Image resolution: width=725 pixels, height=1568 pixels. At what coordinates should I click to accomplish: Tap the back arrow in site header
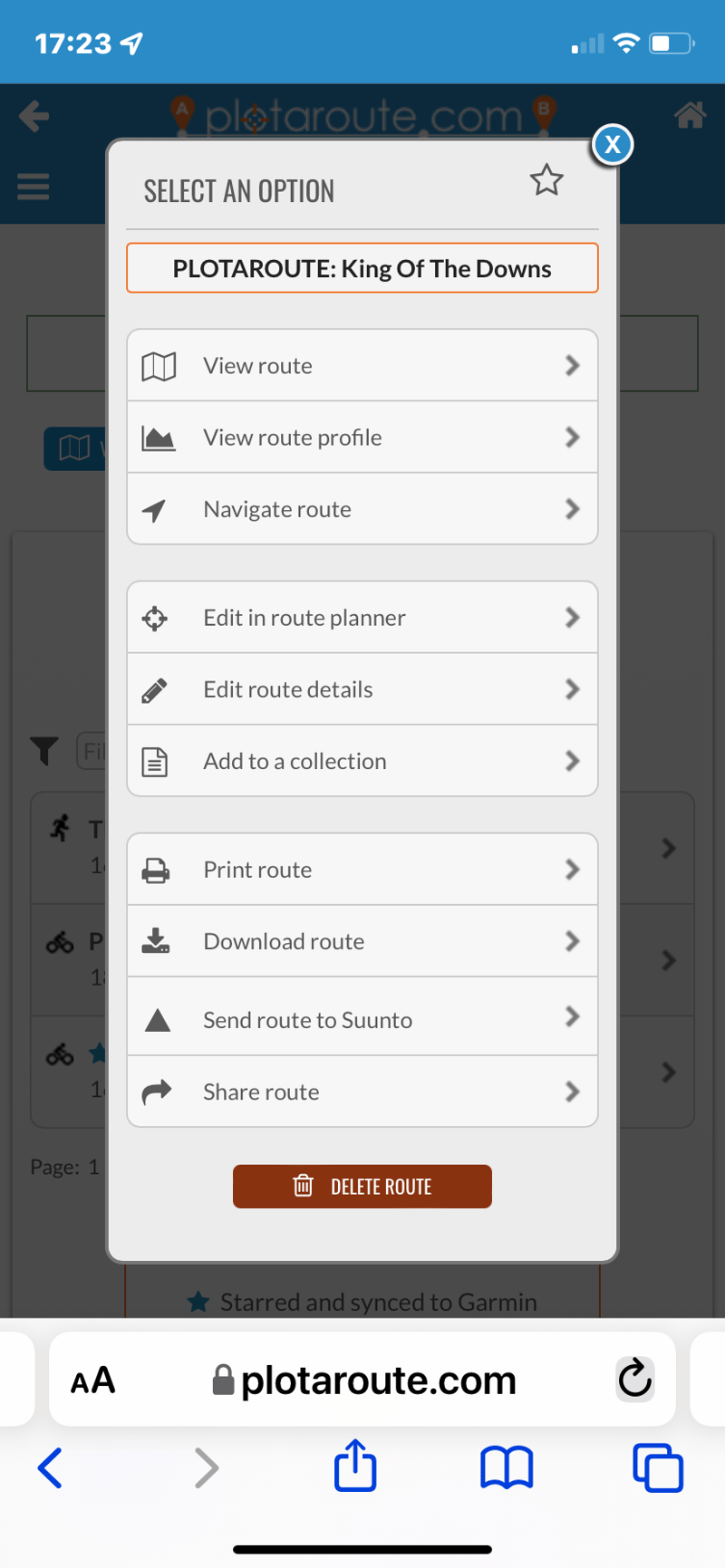(x=34, y=116)
